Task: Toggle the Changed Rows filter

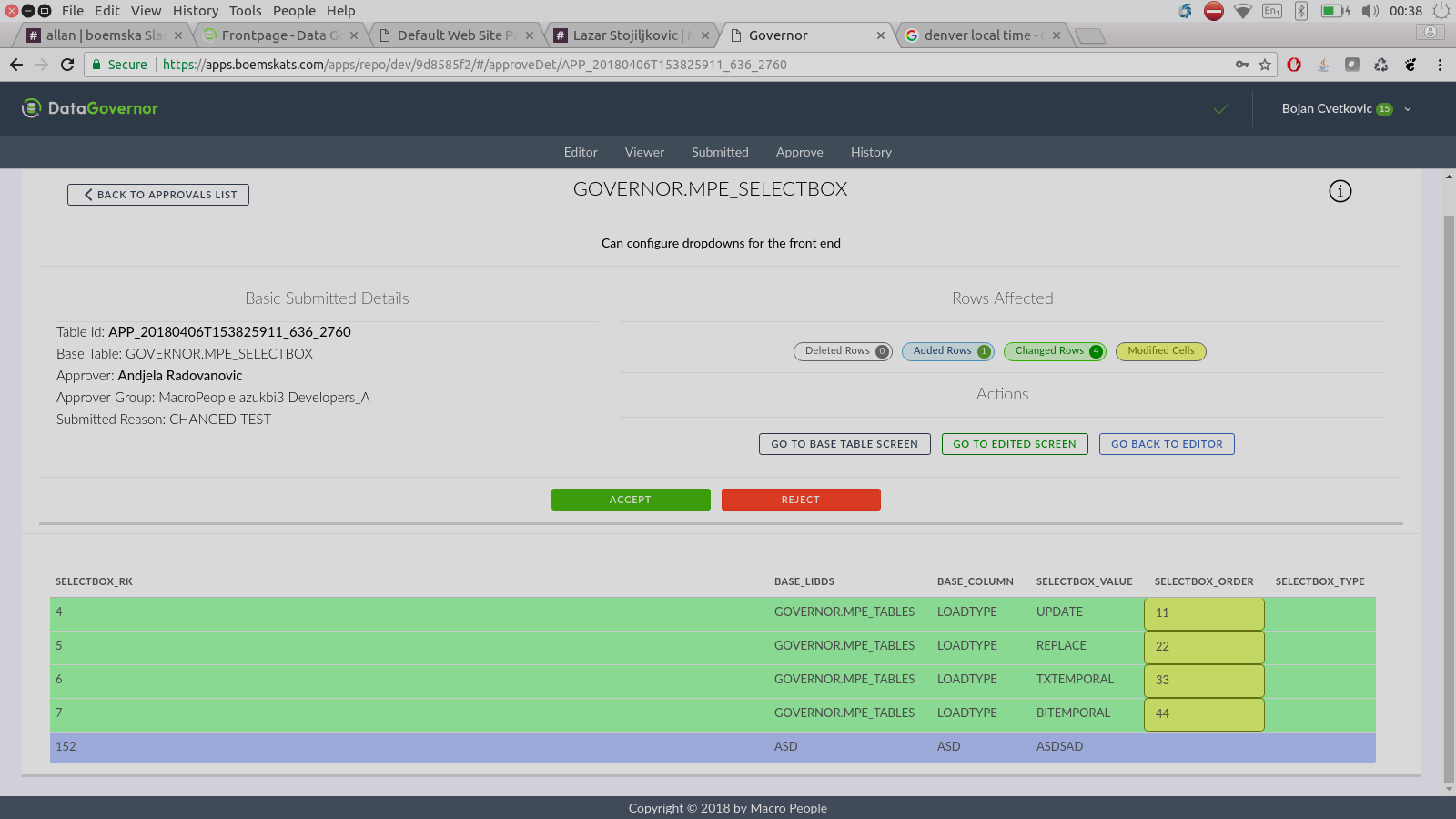Action: pyautogui.click(x=1054, y=351)
